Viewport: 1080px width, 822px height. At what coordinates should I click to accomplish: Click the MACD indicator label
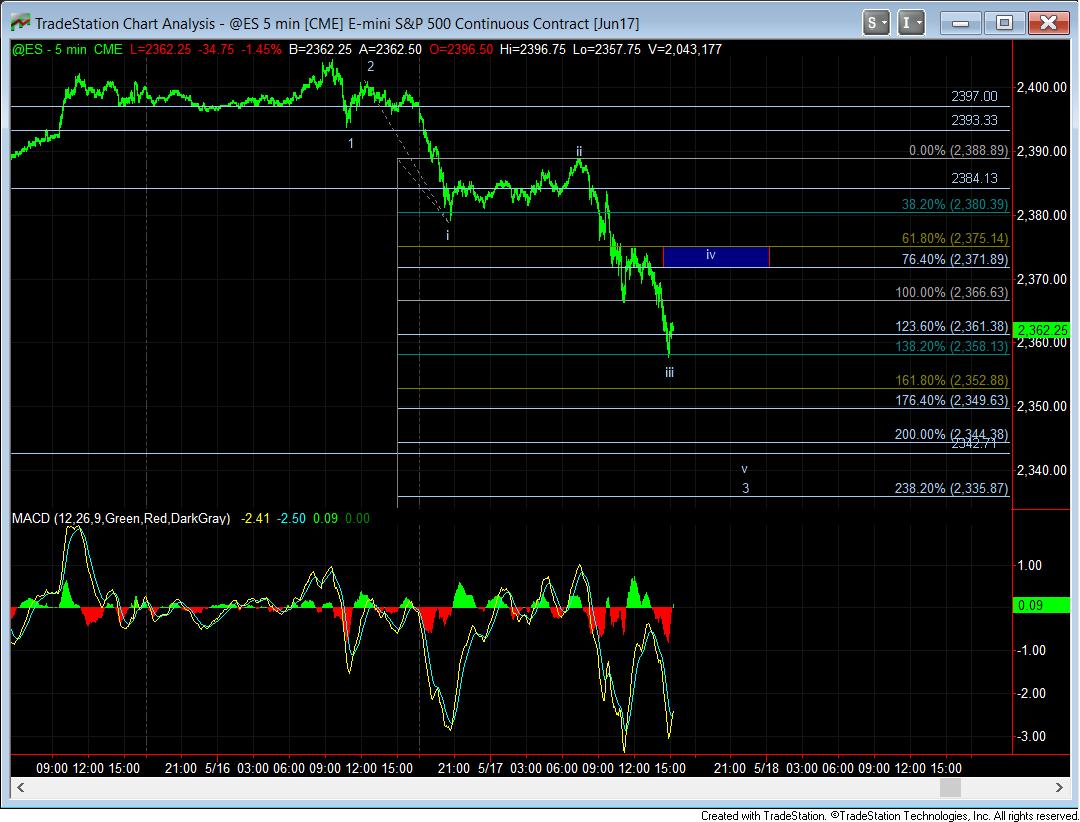click(120, 518)
